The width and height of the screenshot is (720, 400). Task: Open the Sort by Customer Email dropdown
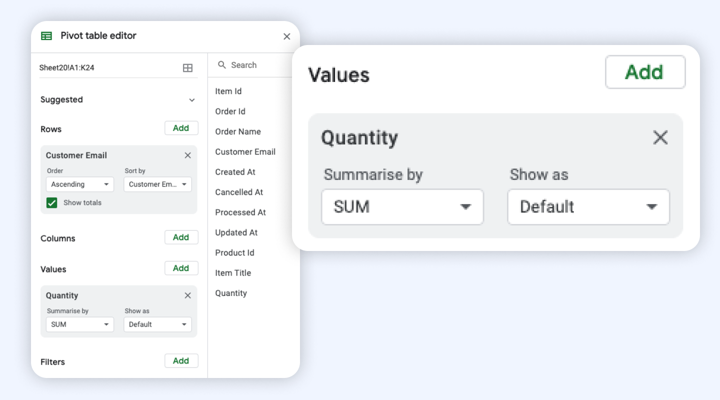158,184
